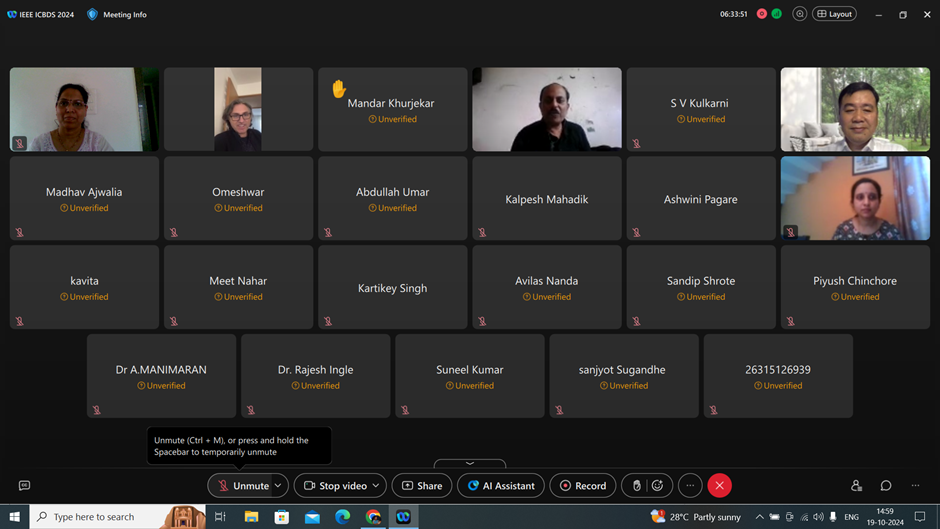Open the Participants panel icon
940x529 pixels.
[856, 486]
